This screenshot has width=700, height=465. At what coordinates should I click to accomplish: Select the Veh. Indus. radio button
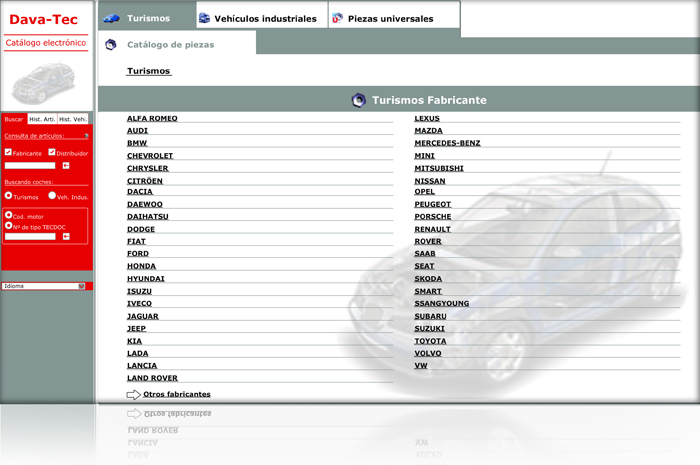tap(52, 195)
